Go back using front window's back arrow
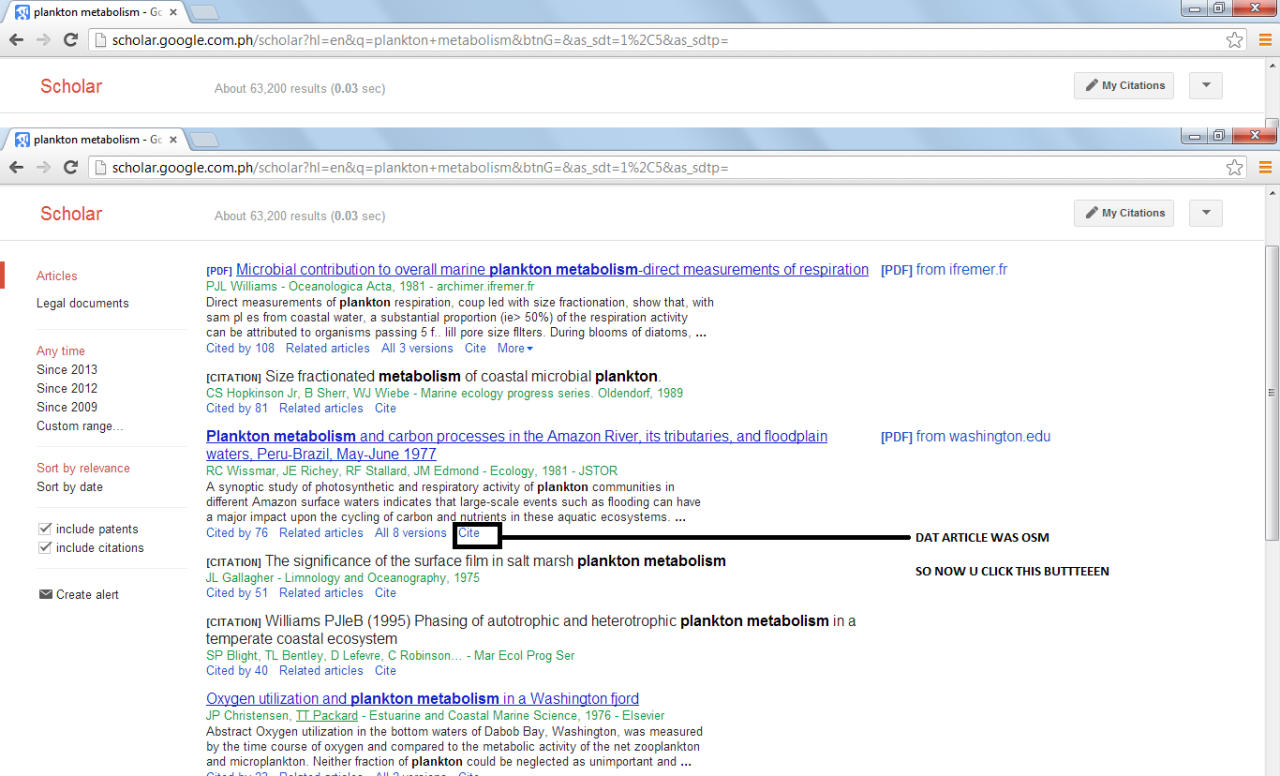1280x776 pixels. tap(16, 167)
